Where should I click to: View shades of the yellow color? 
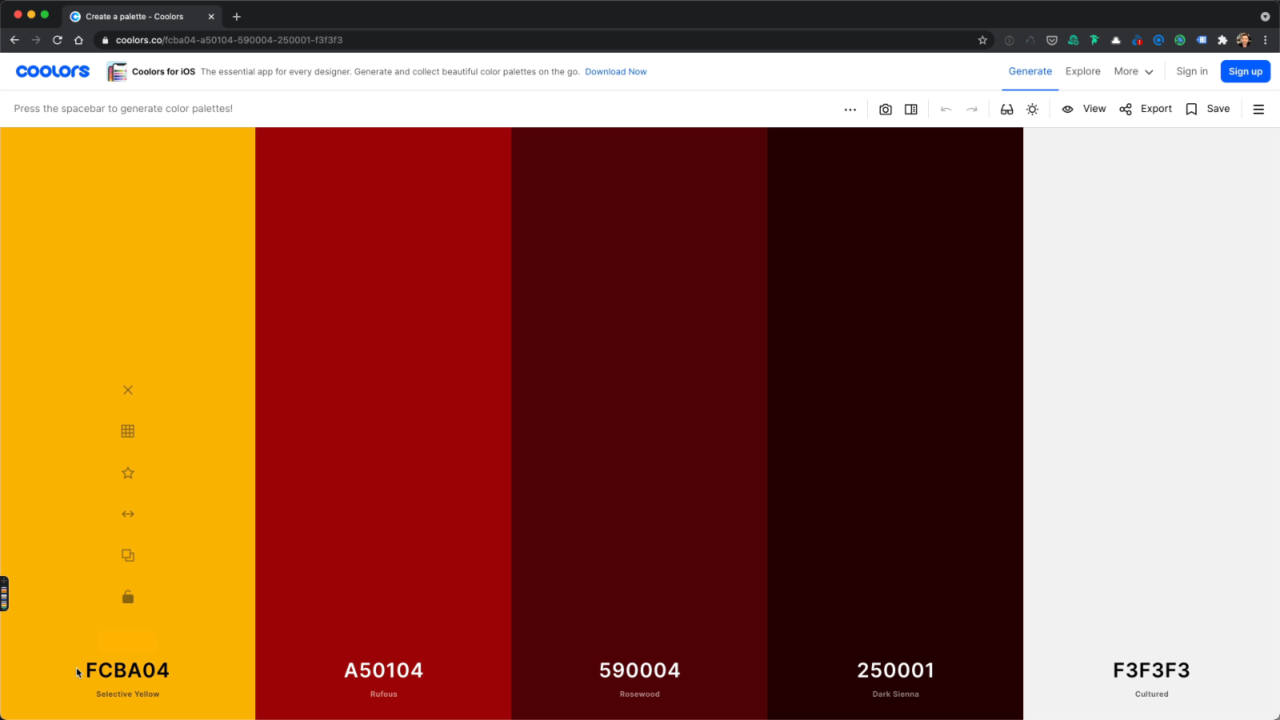(x=128, y=431)
